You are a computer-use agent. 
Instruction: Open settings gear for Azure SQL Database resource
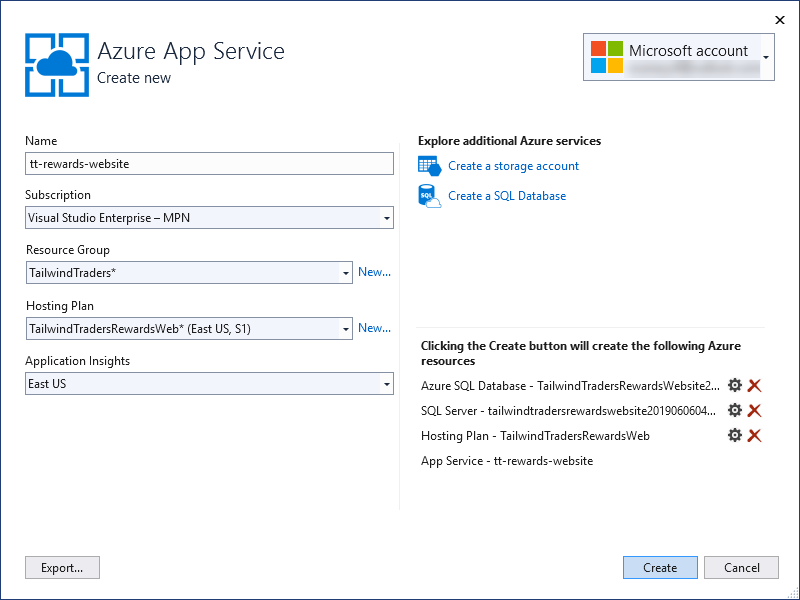point(734,385)
